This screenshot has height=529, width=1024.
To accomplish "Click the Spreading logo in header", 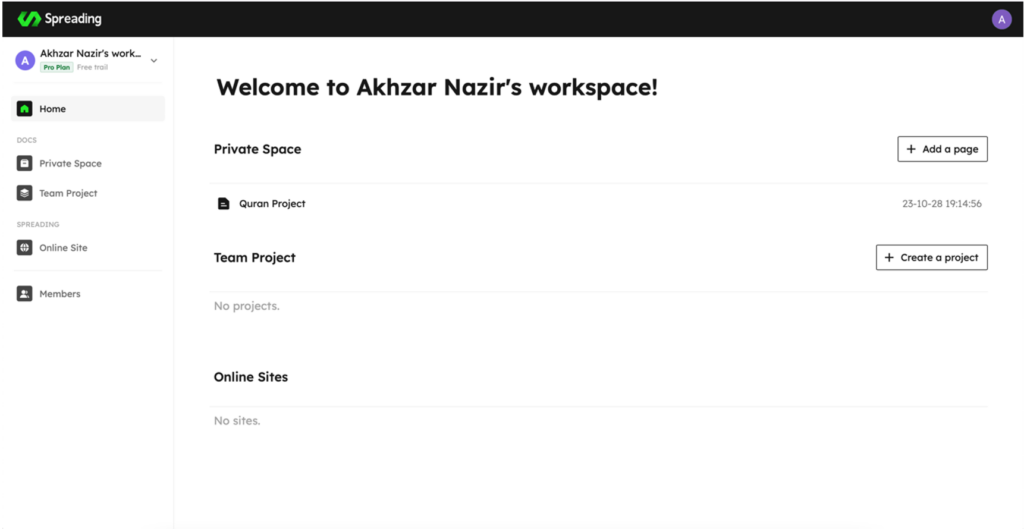I will (59, 19).
